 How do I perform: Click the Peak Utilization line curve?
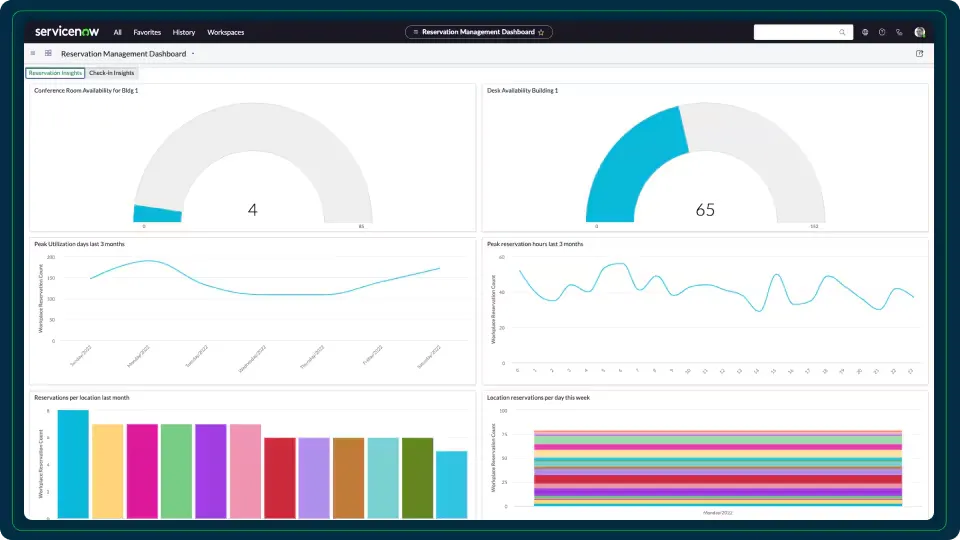click(x=264, y=294)
